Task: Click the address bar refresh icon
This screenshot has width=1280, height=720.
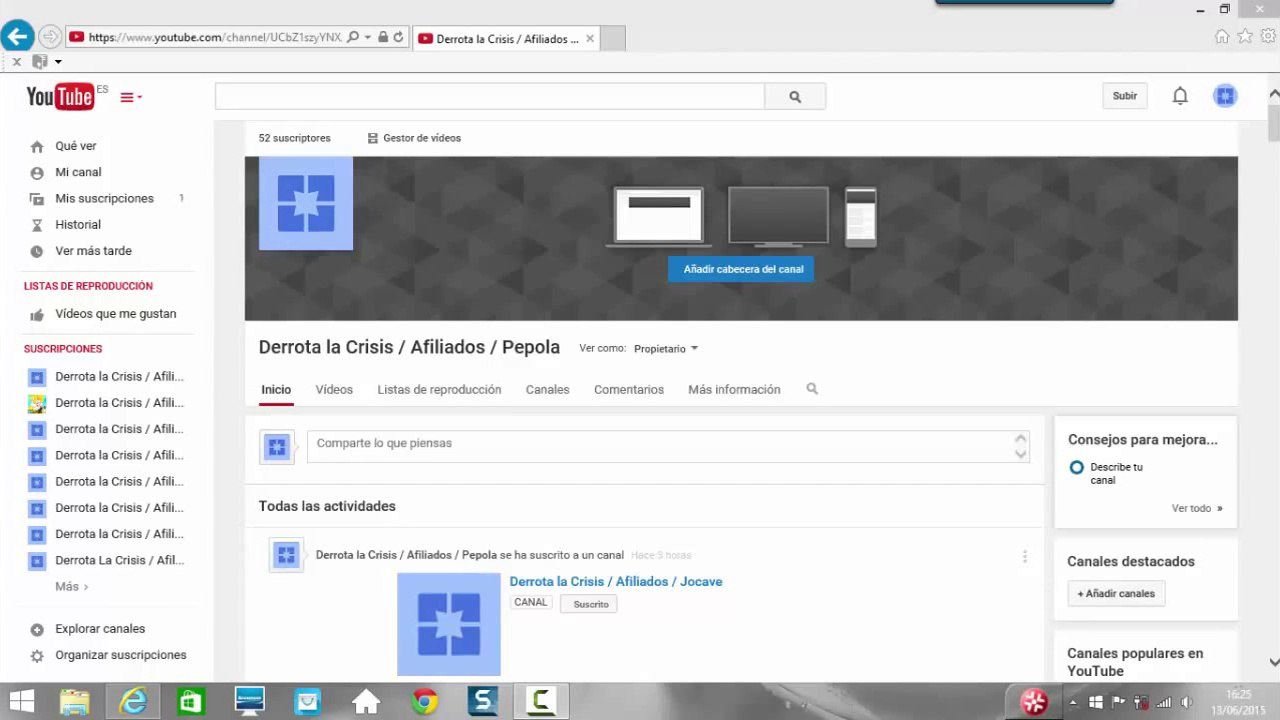Action: click(398, 37)
